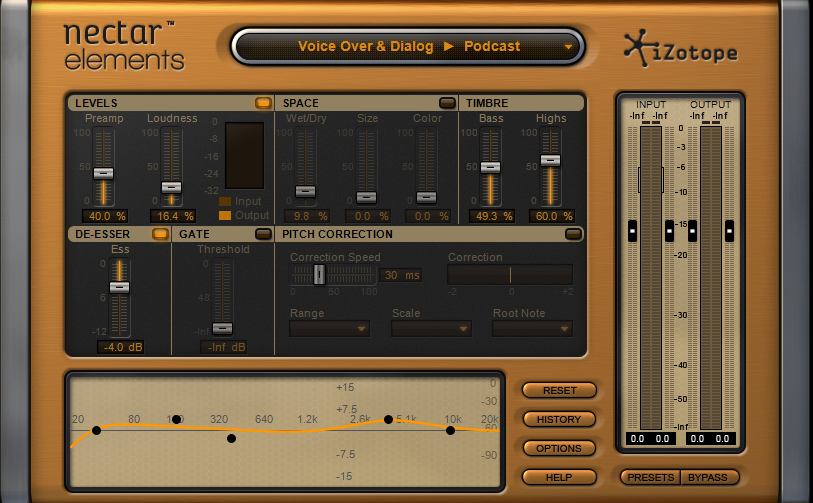Click the HELP button
This screenshot has height=503, width=813.
(x=559, y=477)
